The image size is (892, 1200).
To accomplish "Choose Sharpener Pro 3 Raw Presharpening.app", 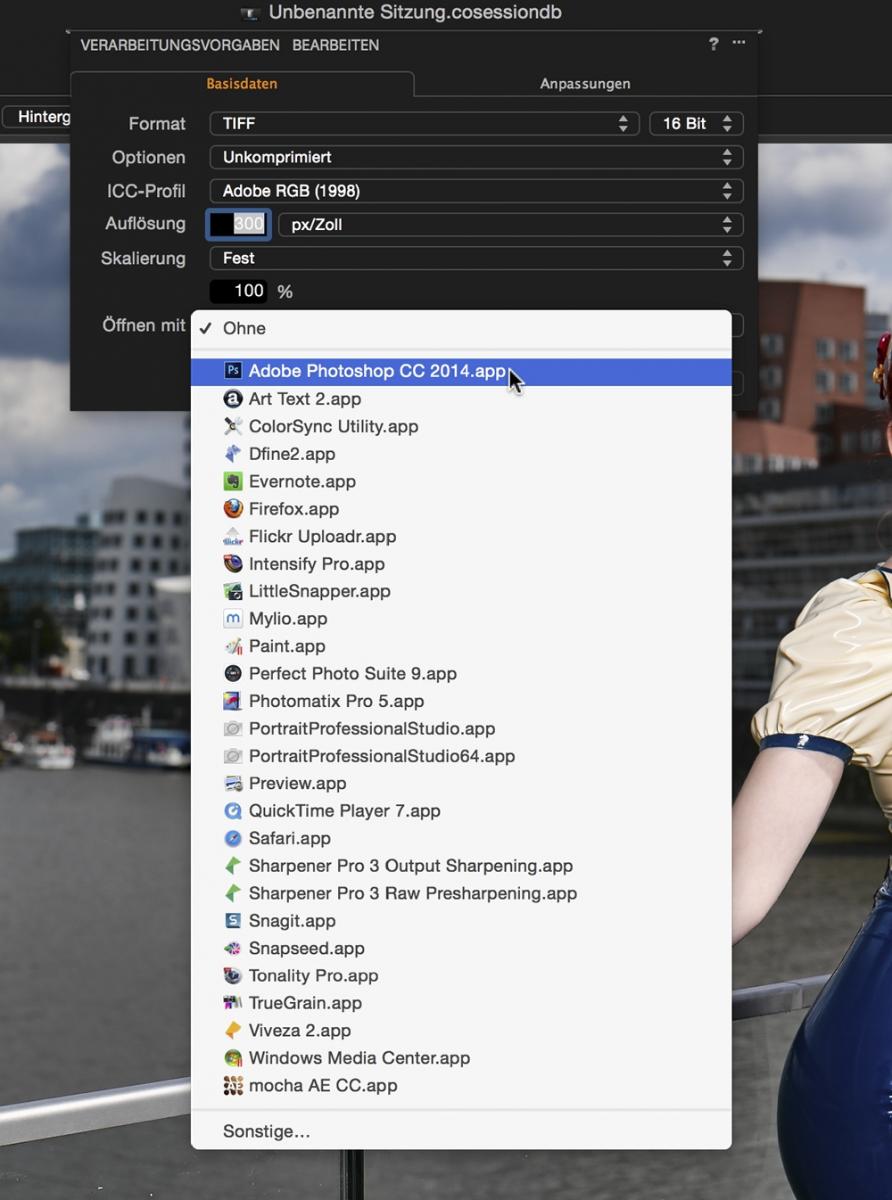I will (x=461, y=894).
